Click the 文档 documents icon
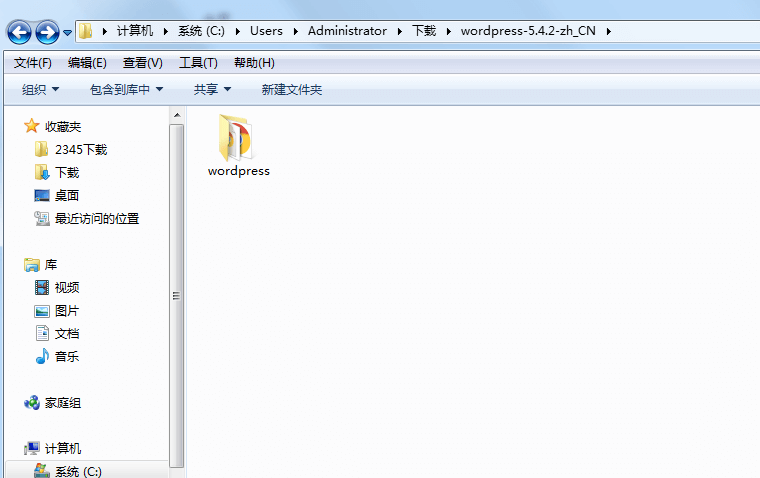760x478 pixels. click(42, 333)
